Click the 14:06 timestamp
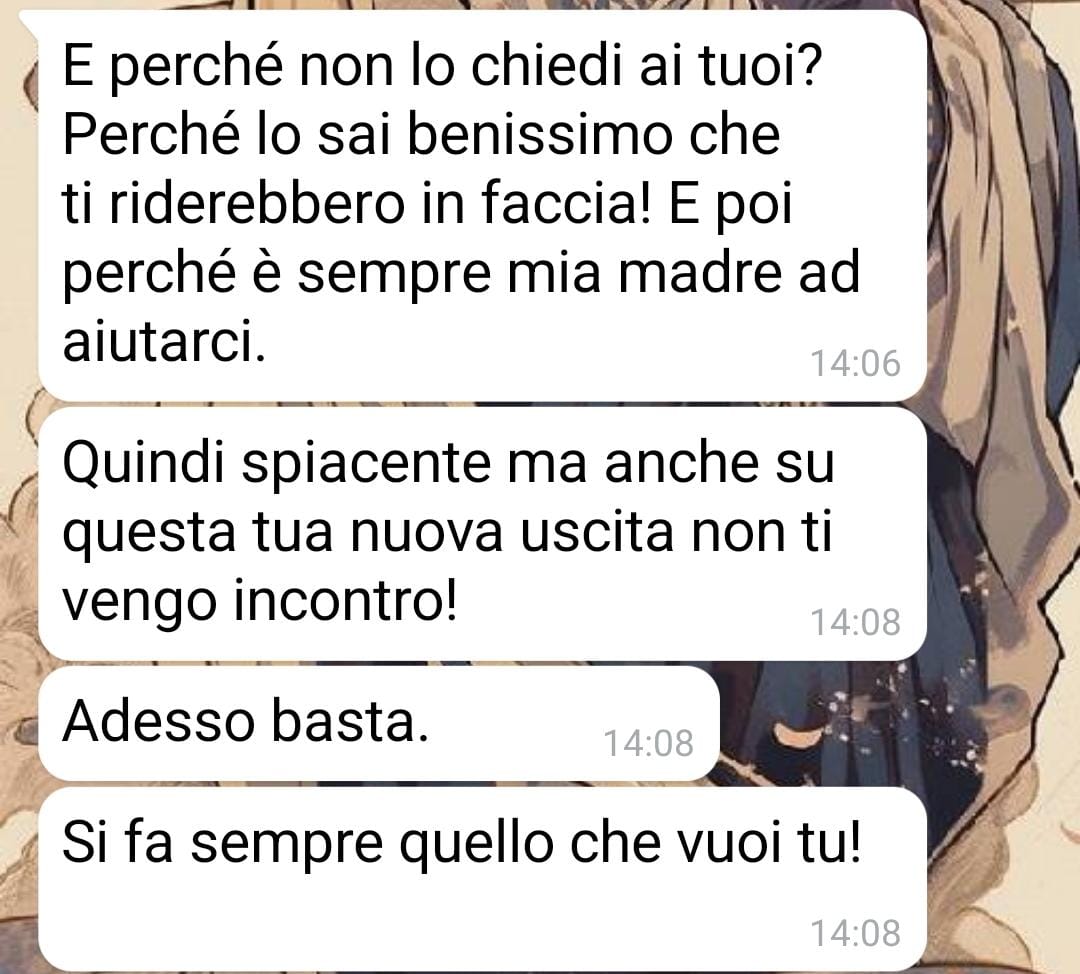Image resolution: width=1080 pixels, height=974 pixels. 855,364
